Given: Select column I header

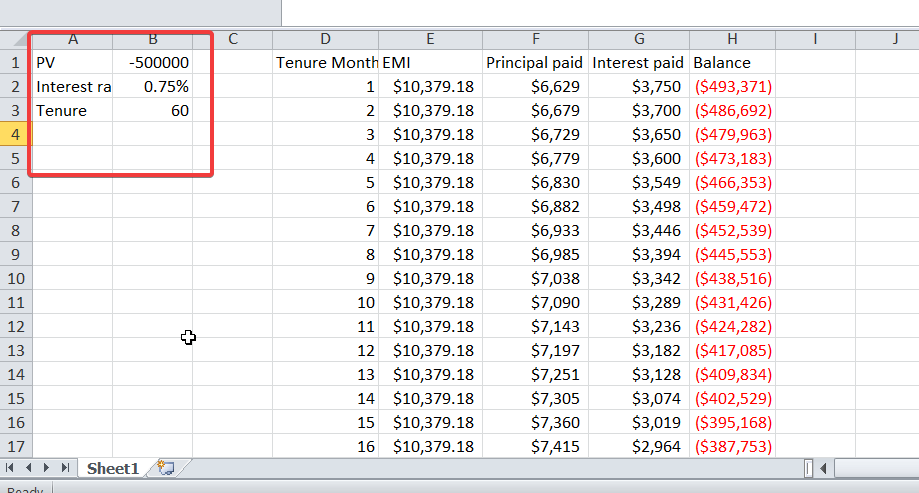Looking at the screenshot, I should tap(815, 39).
